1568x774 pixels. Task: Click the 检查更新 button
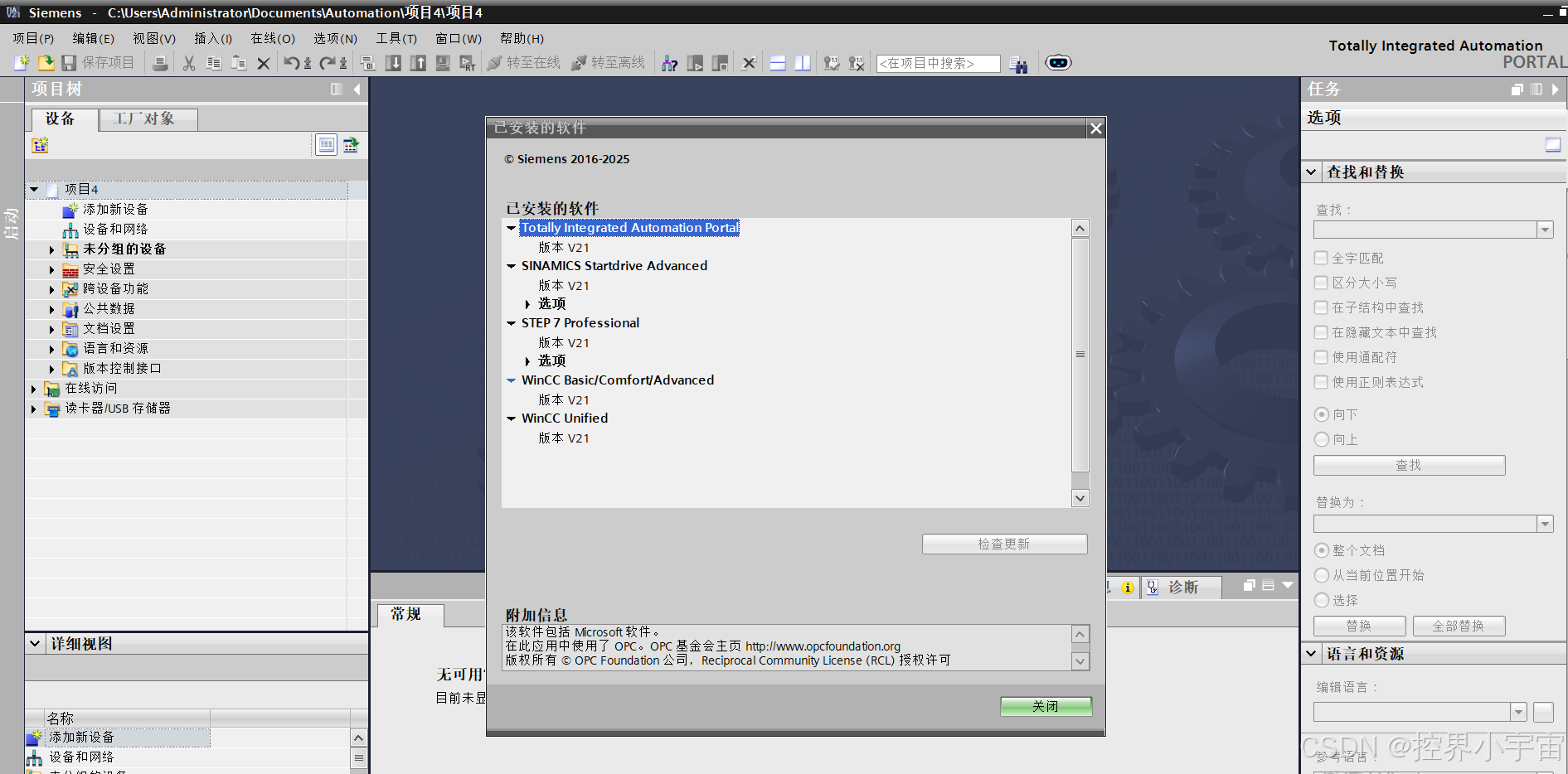pyautogui.click(x=1004, y=544)
